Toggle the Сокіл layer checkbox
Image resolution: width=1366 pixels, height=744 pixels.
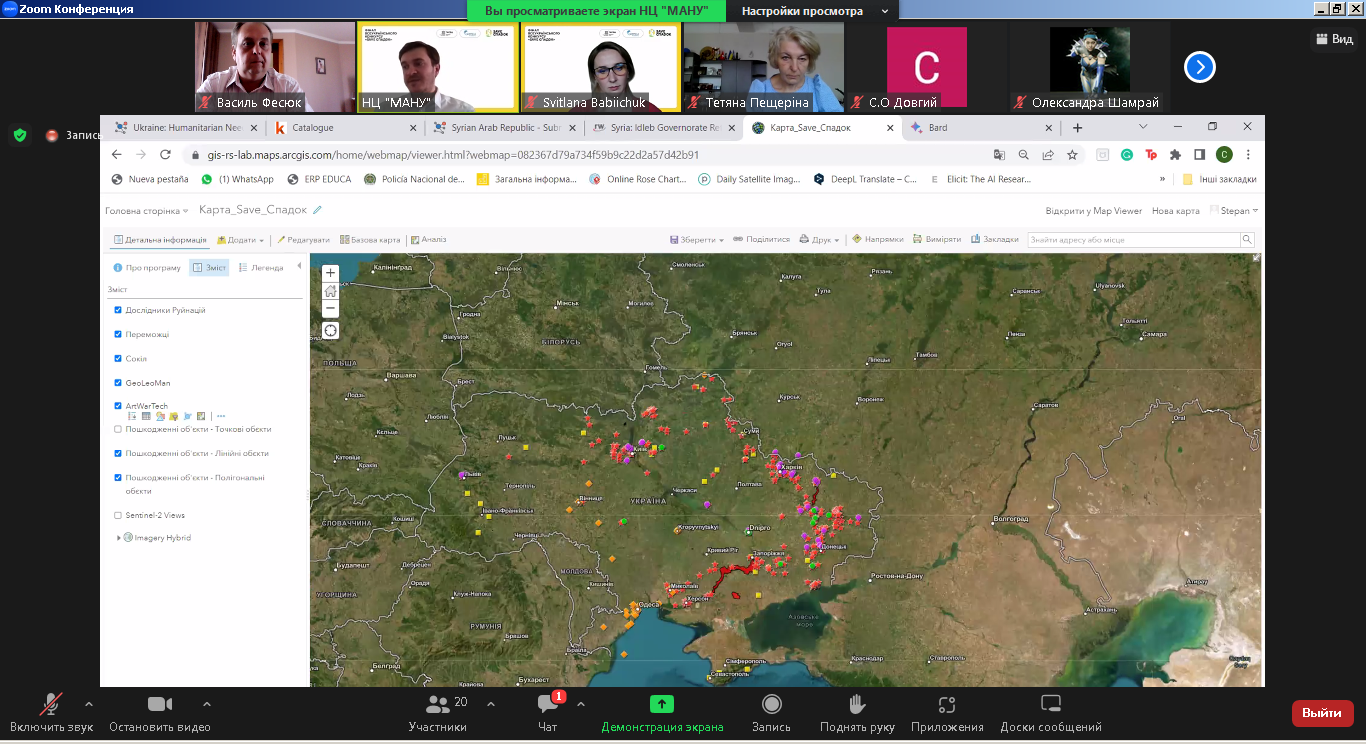pyautogui.click(x=118, y=358)
